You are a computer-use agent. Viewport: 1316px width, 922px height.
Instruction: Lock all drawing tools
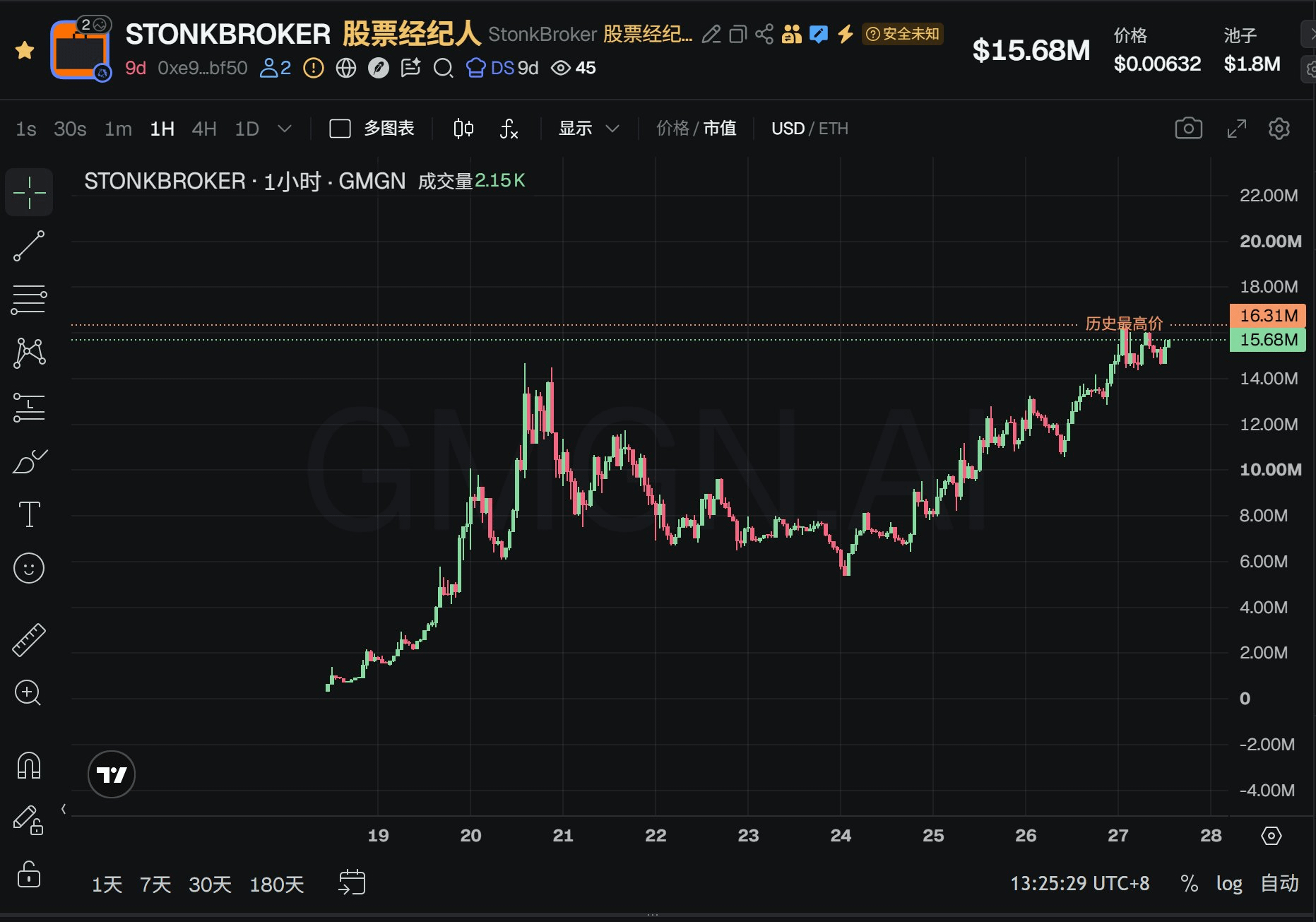29,874
